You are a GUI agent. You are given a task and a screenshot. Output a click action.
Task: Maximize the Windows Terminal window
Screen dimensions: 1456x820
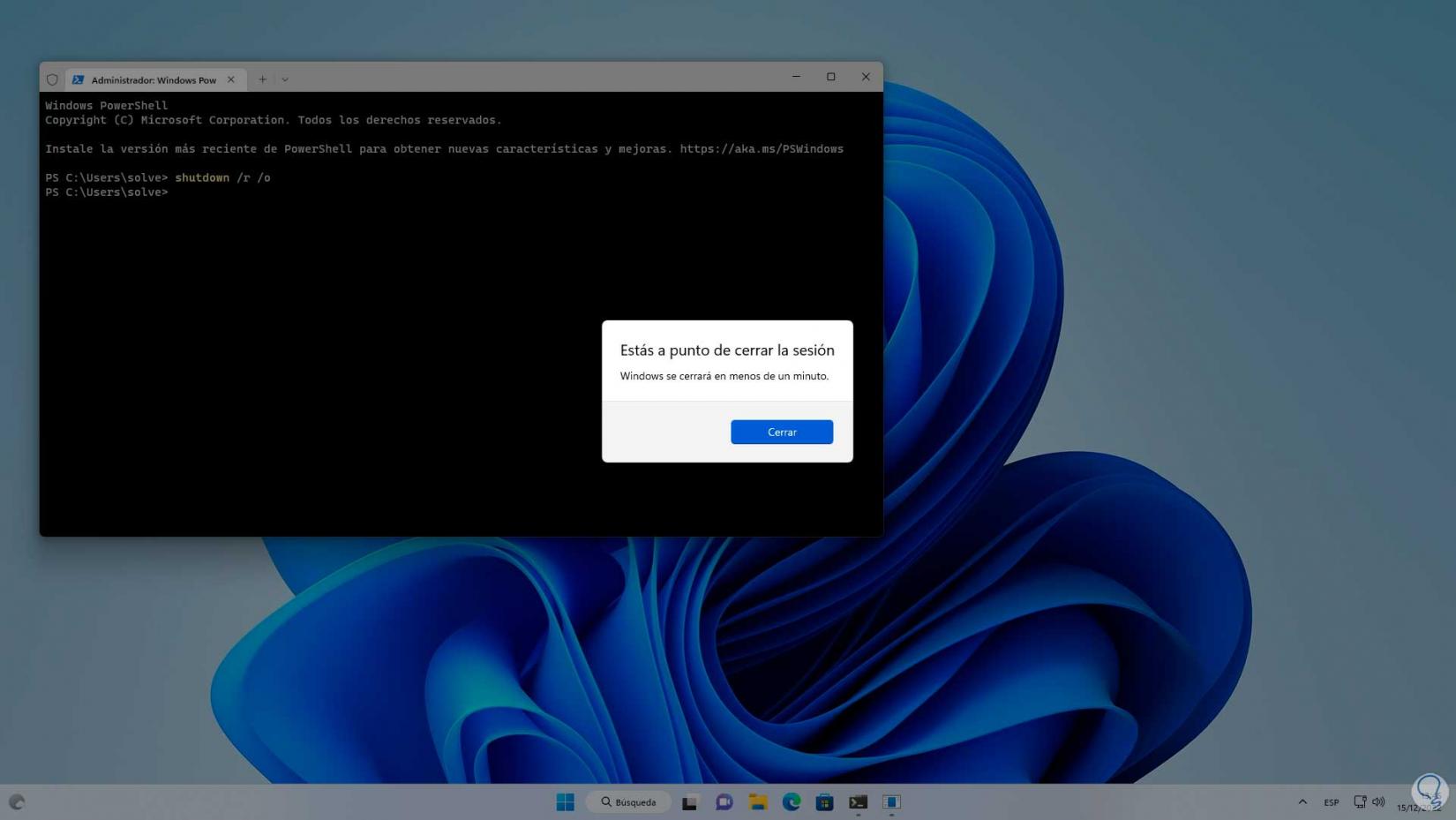tap(830, 77)
